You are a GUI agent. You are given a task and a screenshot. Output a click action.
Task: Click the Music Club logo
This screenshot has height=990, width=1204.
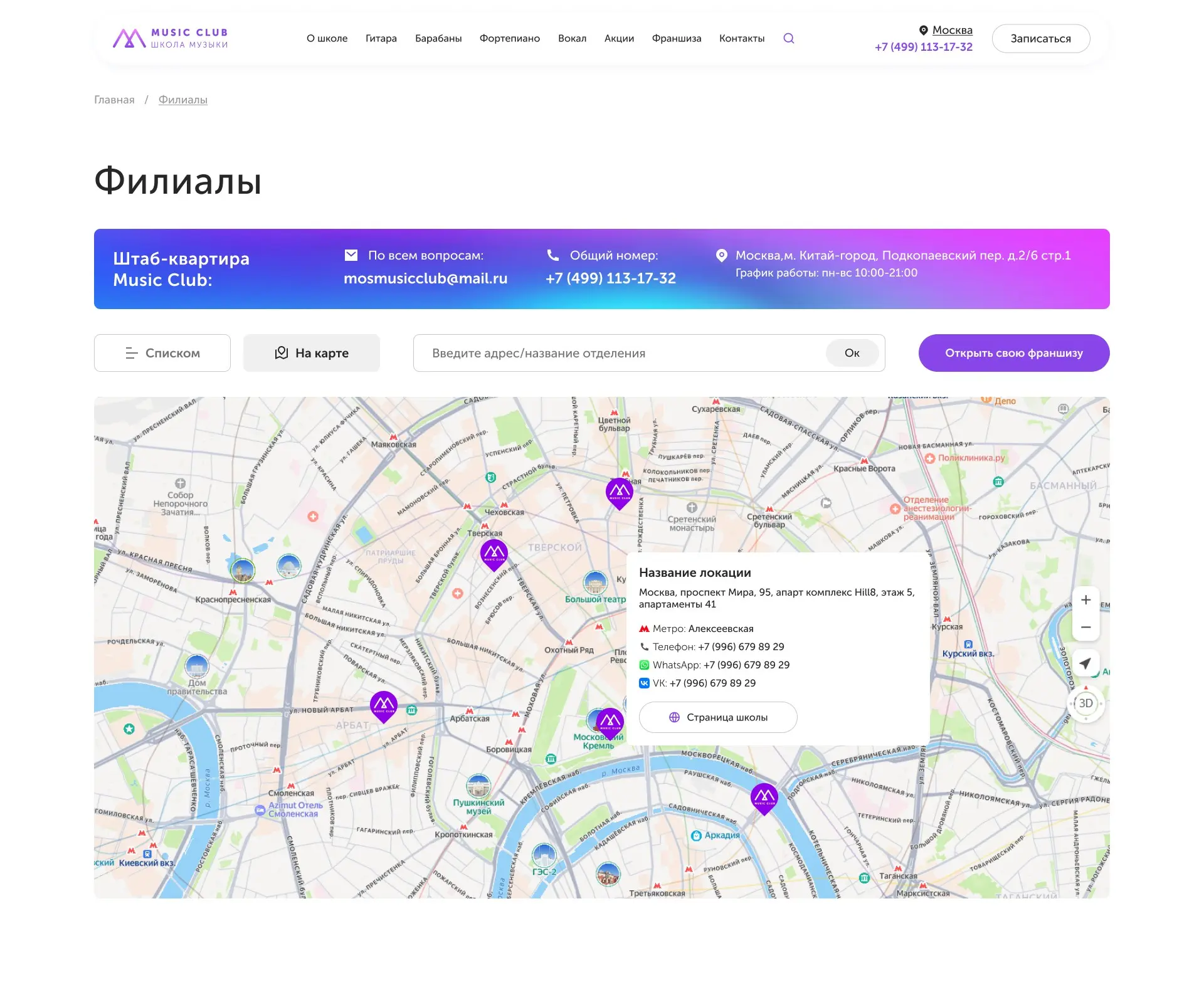pyautogui.click(x=171, y=38)
